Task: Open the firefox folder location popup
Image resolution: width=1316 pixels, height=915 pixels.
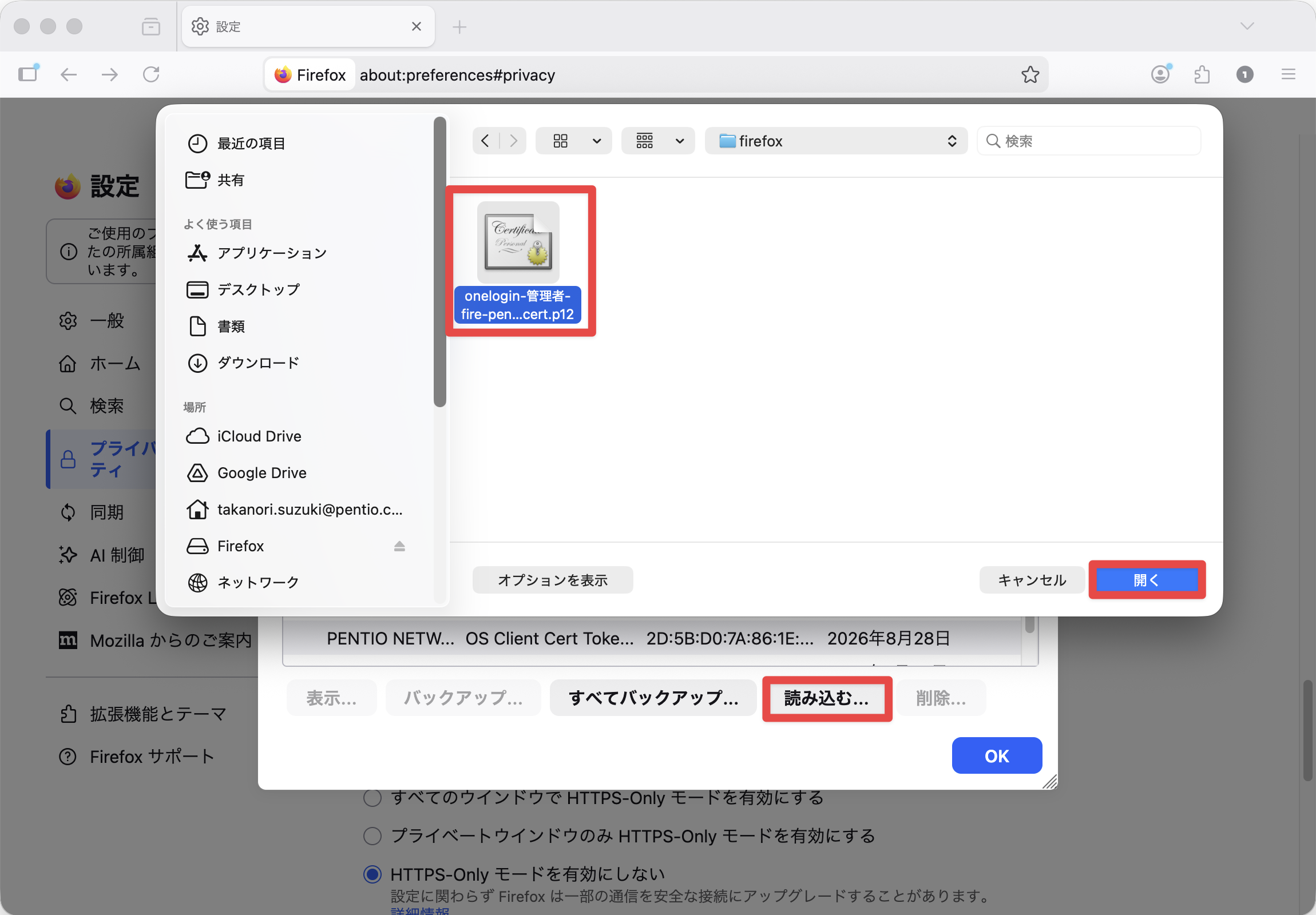Action: [x=837, y=141]
